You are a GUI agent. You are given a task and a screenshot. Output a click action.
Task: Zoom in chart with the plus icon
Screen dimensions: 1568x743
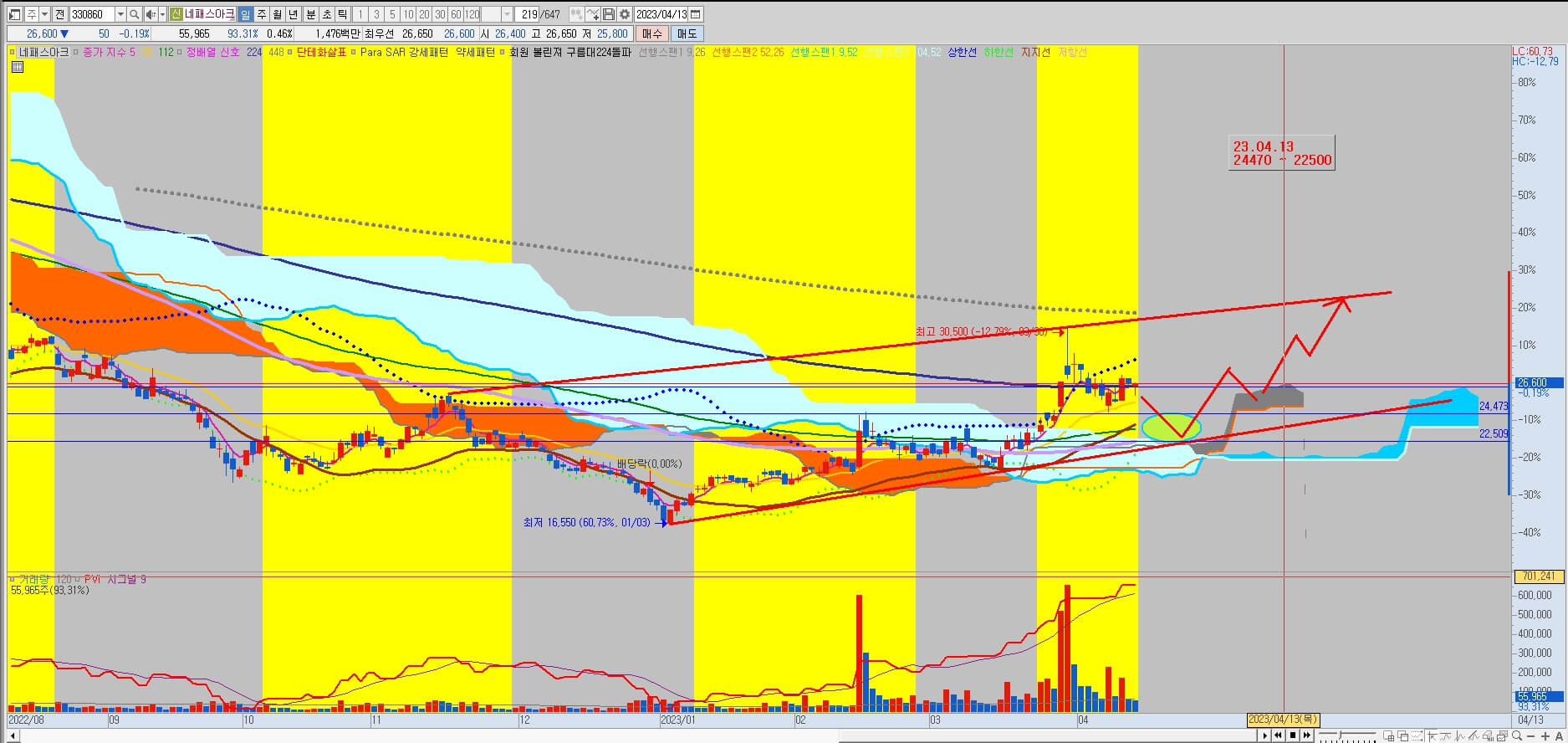point(1545,736)
